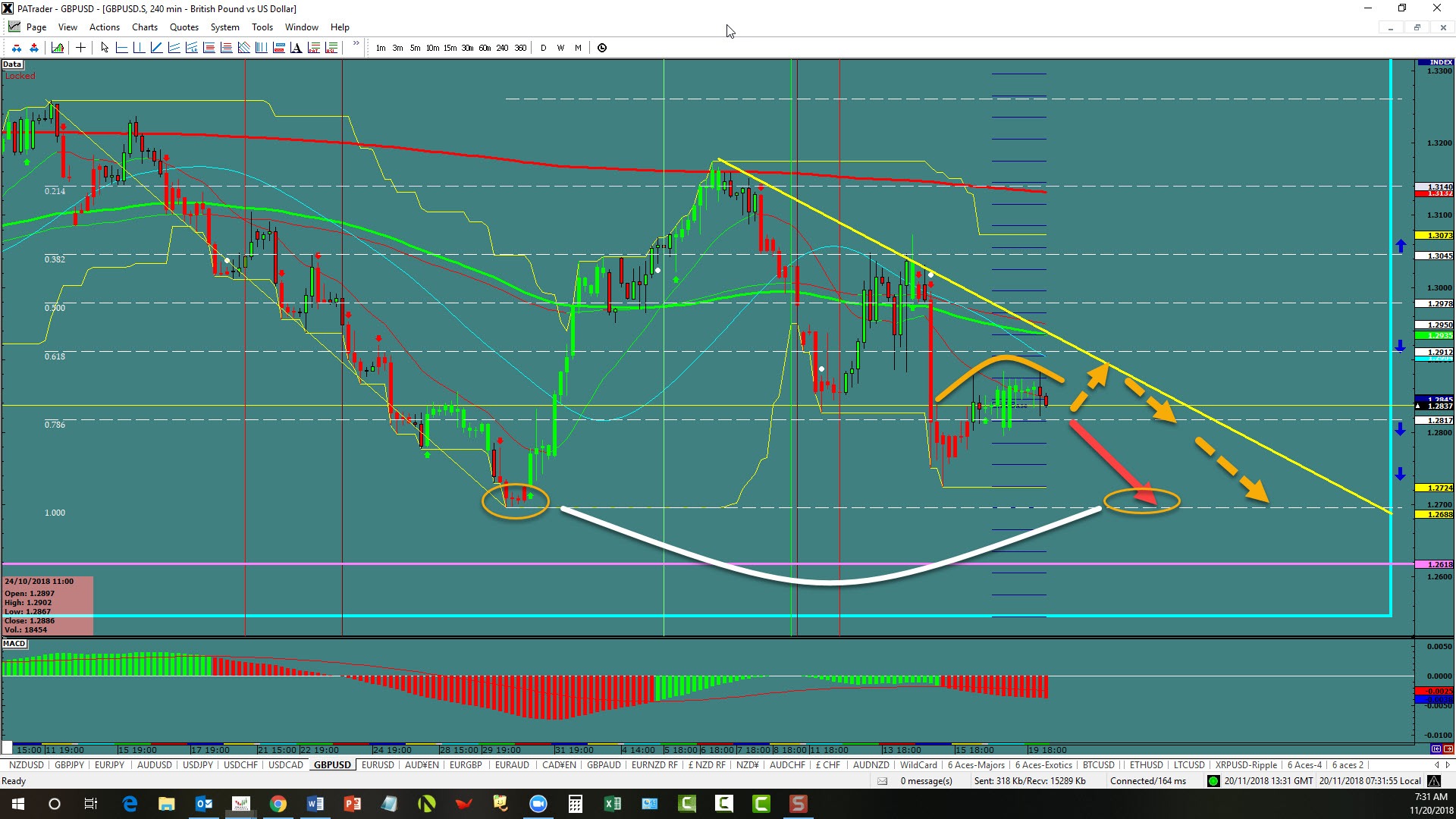This screenshot has height=819, width=1456.
Task: Set timeframe to 15m
Action: tap(450, 48)
